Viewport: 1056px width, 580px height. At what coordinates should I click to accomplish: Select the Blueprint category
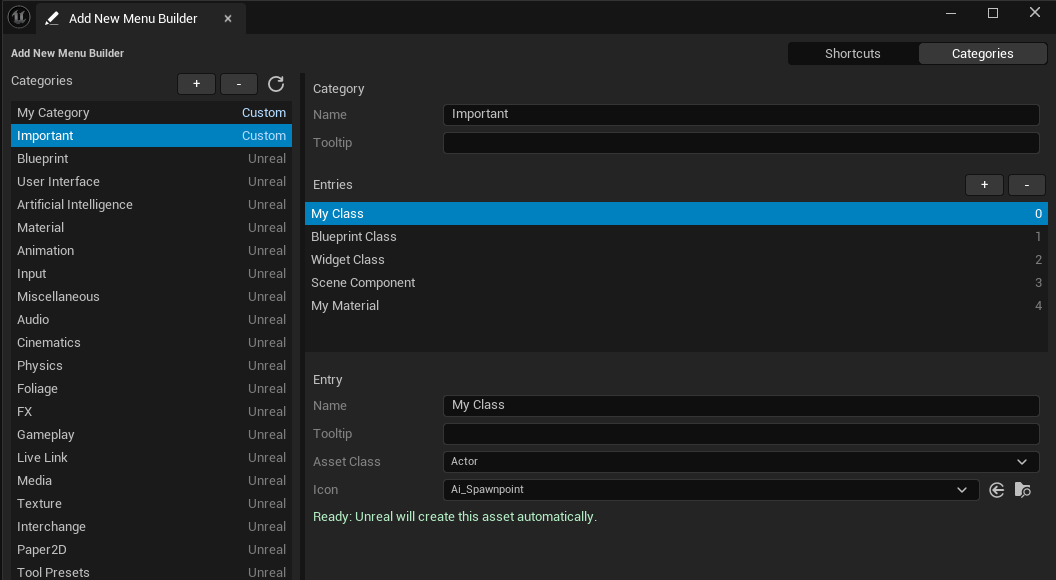click(x=152, y=158)
